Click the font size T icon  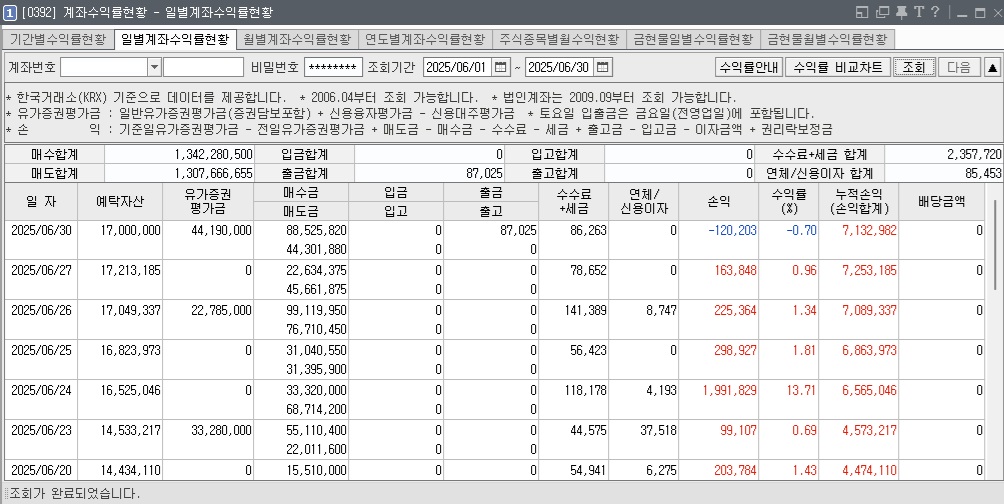(918, 12)
